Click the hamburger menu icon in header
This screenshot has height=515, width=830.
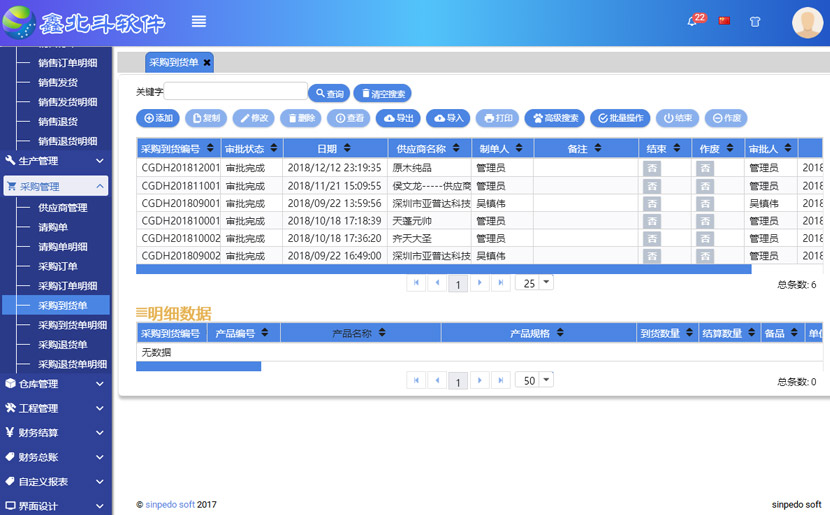point(199,21)
